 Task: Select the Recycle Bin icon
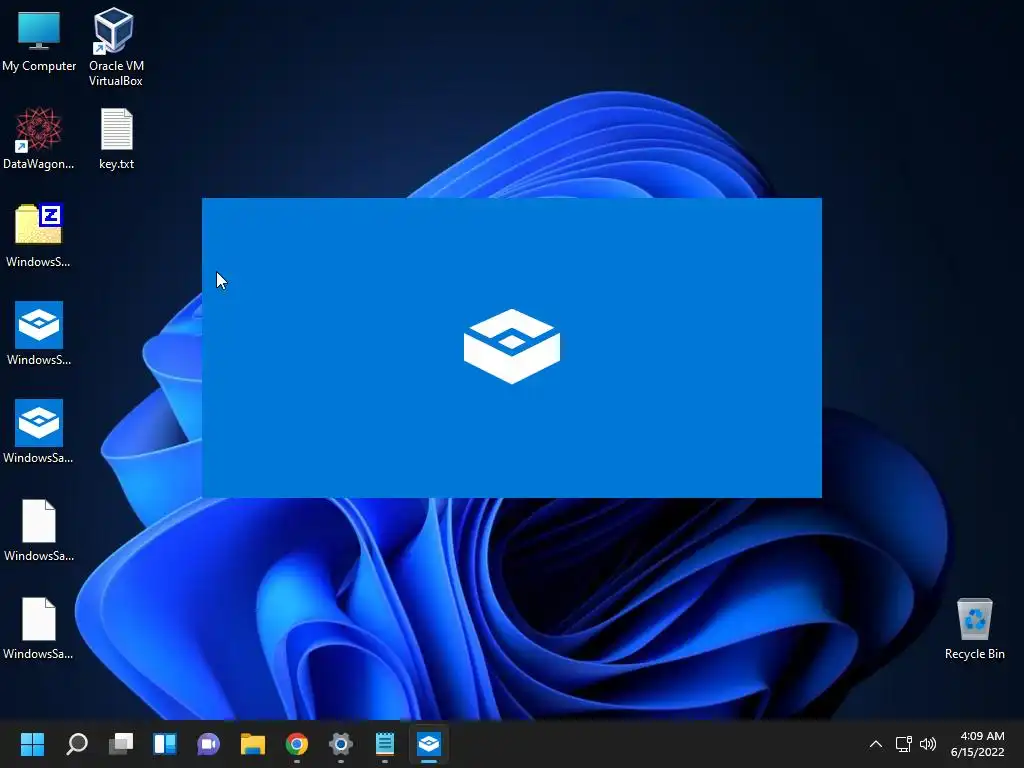(x=974, y=628)
